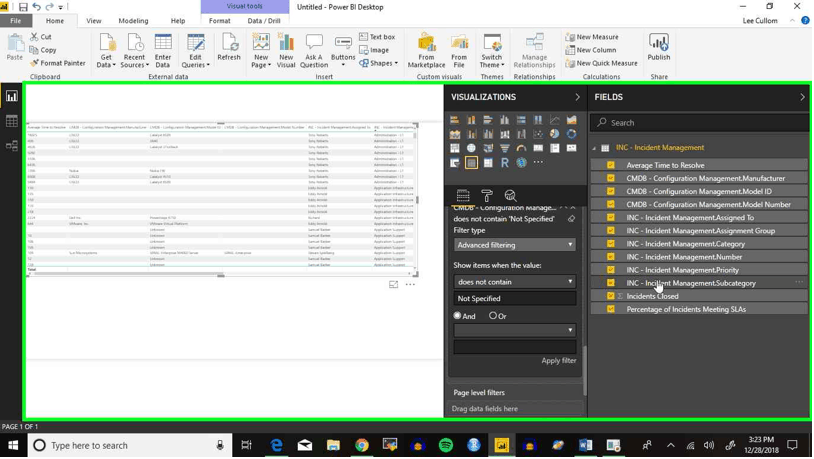The height and width of the screenshot is (459, 814).
Task: Select the Or radio button
Action: point(493,315)
